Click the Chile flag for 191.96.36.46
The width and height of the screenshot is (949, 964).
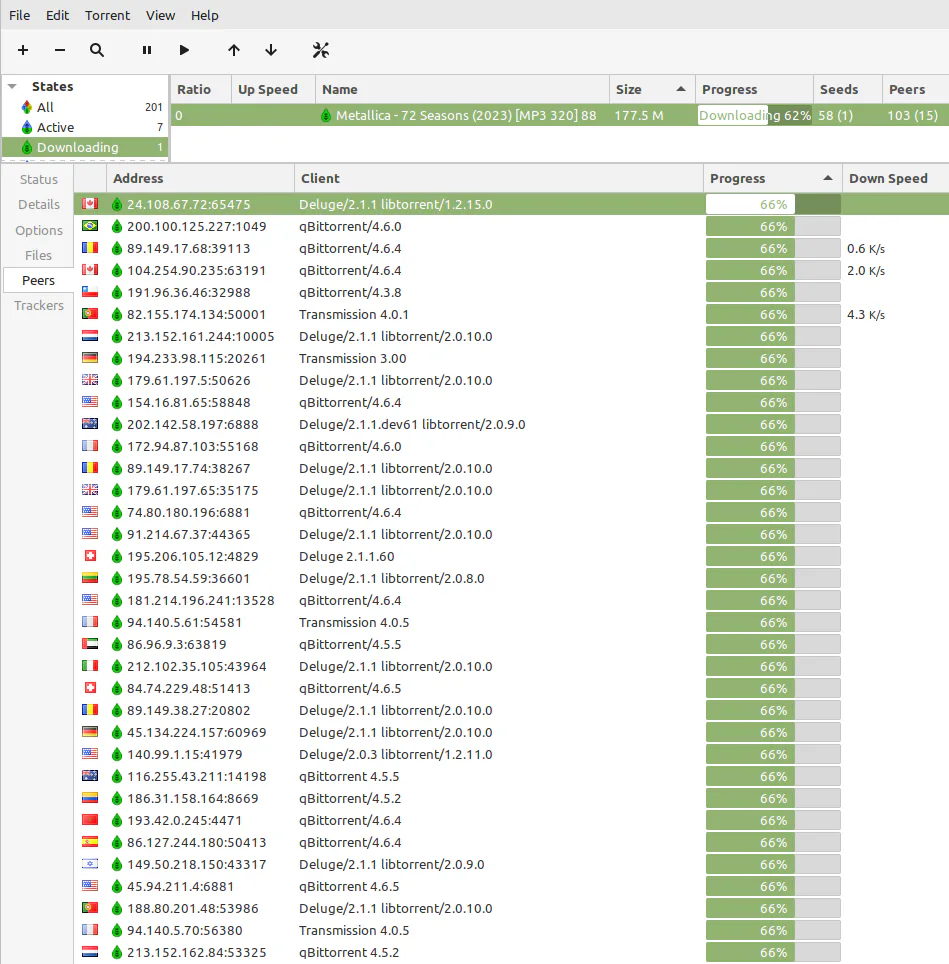coord(90,292)
